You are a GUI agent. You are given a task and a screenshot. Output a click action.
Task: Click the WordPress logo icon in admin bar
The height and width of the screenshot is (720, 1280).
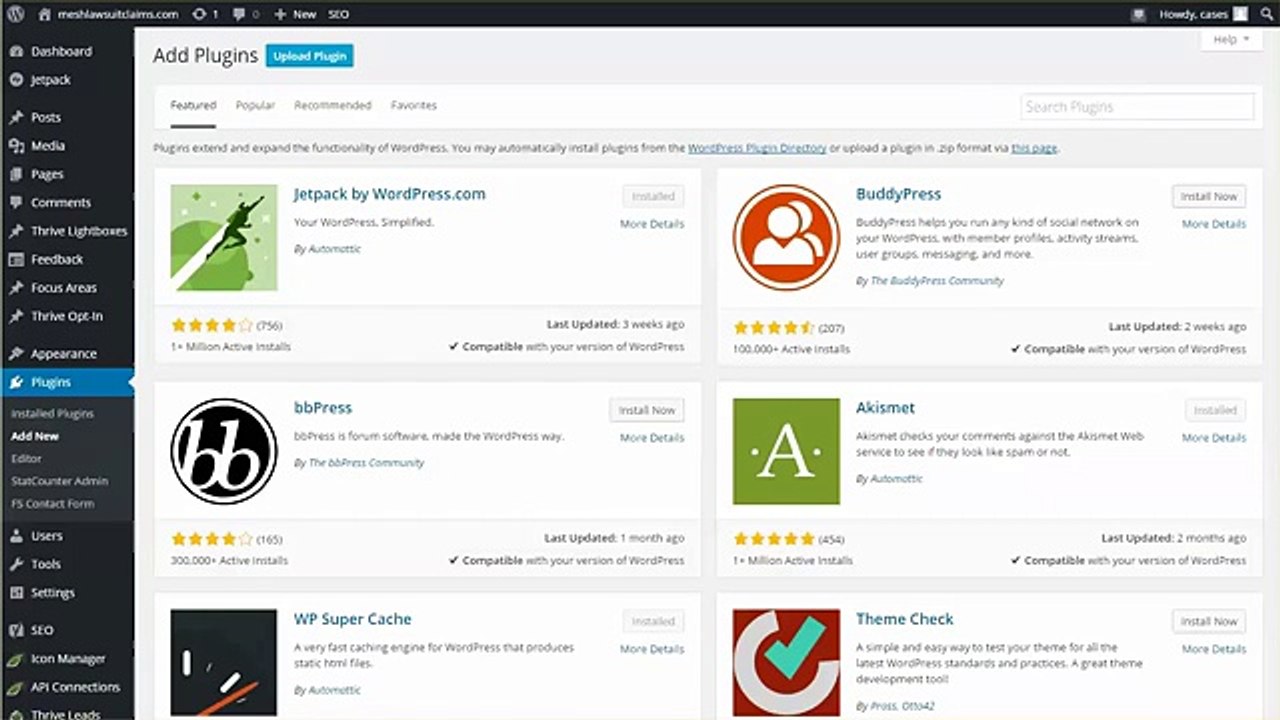click(16, 14)
